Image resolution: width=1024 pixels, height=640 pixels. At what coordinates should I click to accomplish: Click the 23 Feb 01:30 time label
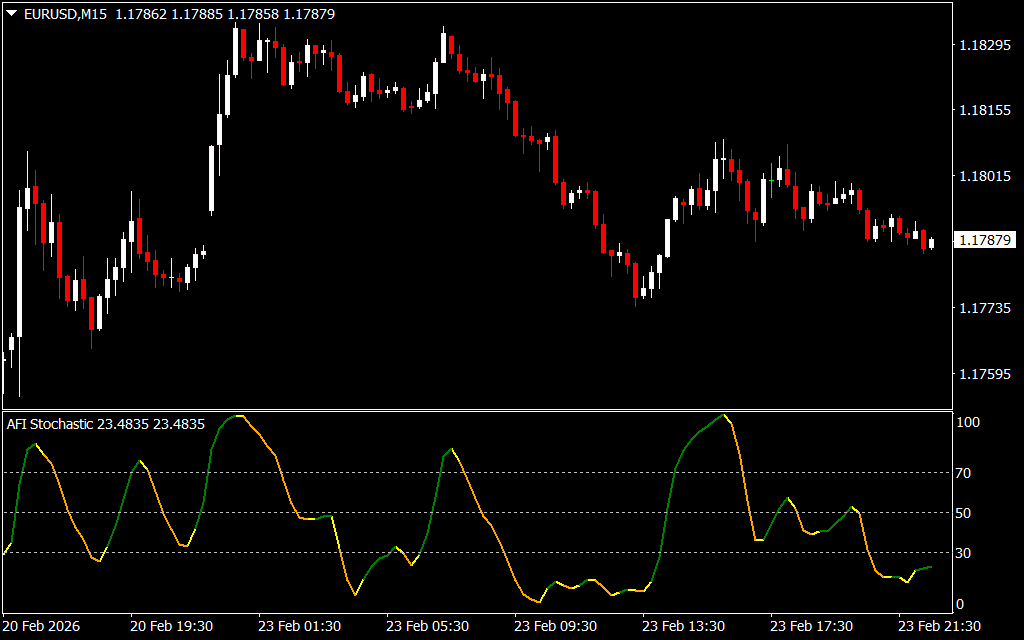(x=300, y=626)
